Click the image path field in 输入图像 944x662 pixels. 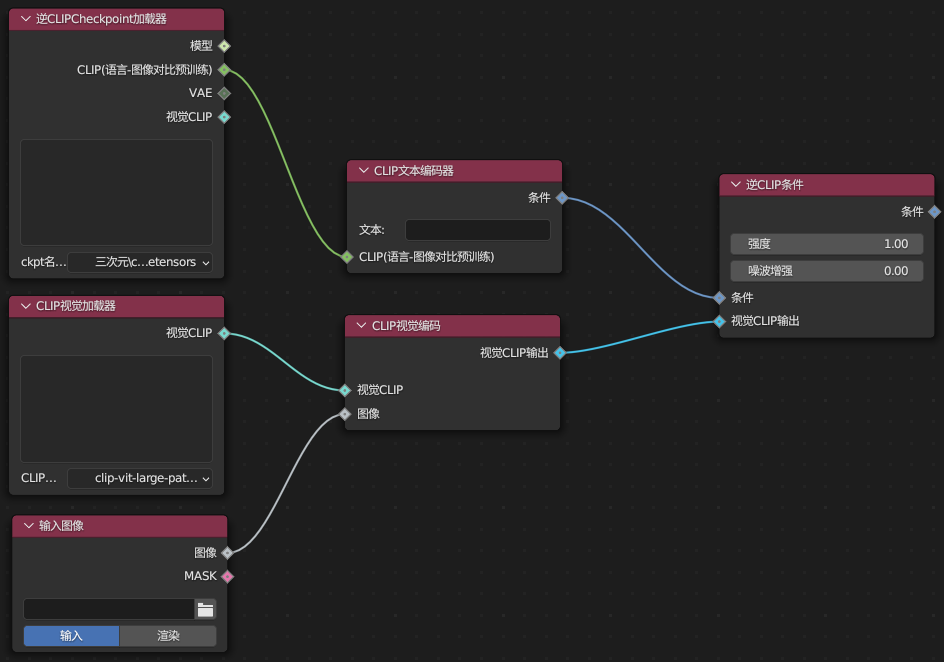tap(108, 609)
